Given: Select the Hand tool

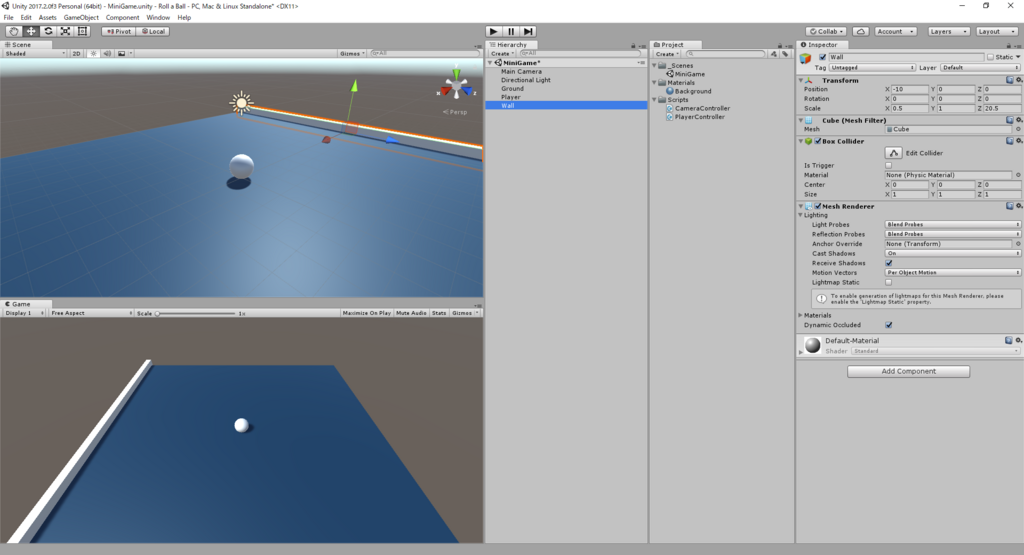Looking at the screenshot, I should [x=13, y=31].
